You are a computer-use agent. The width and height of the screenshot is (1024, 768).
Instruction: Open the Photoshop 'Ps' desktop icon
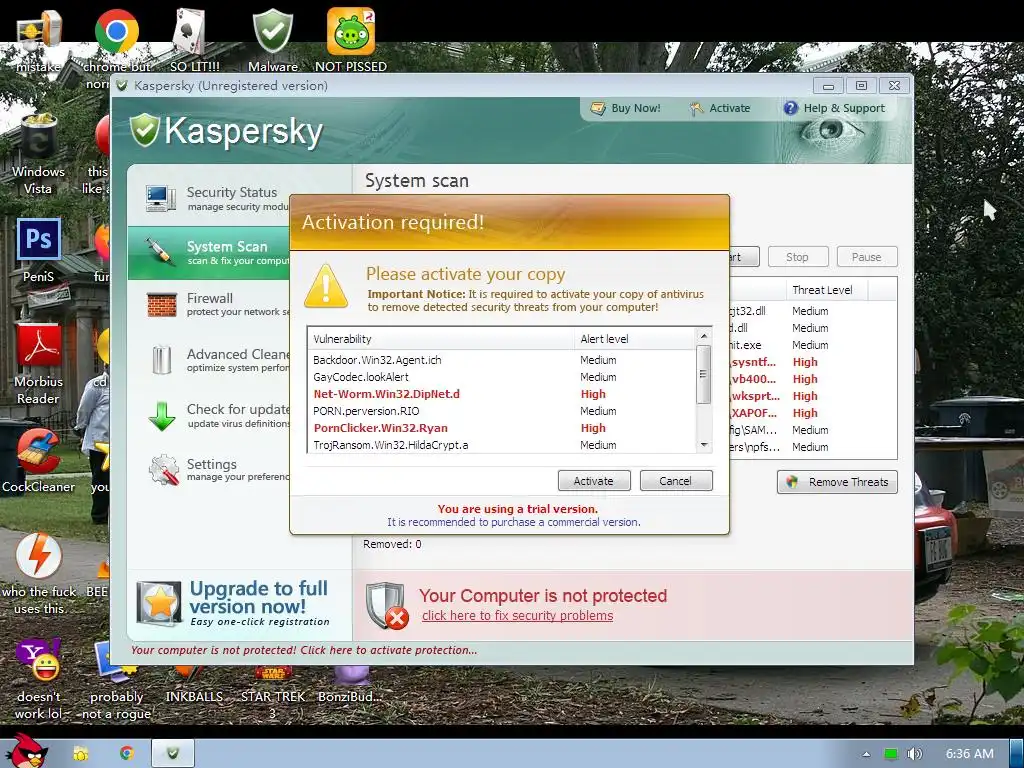[38, 240]
